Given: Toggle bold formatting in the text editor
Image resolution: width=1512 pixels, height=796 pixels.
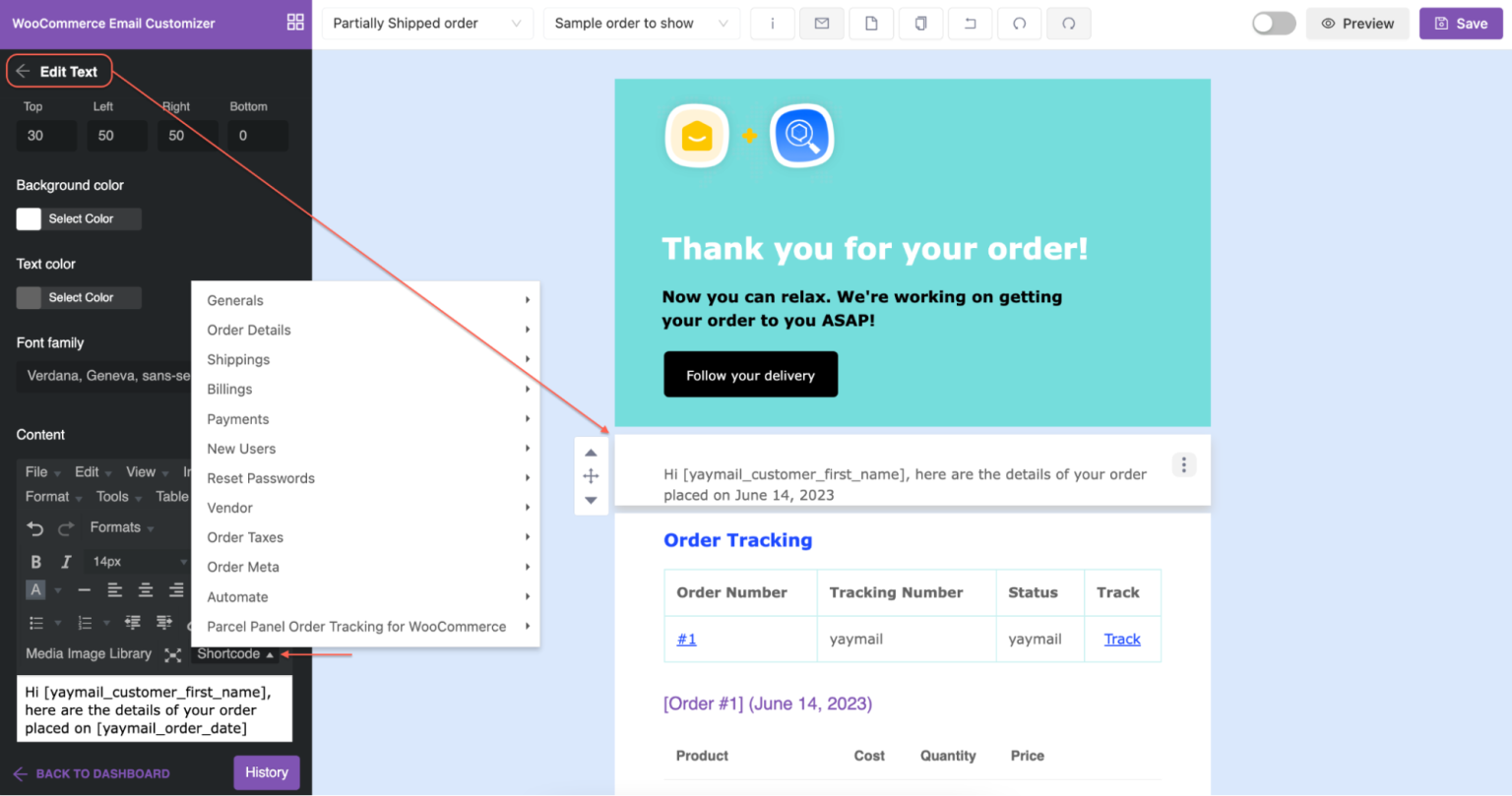Looking at the screenshot, I should coord(35,561).
